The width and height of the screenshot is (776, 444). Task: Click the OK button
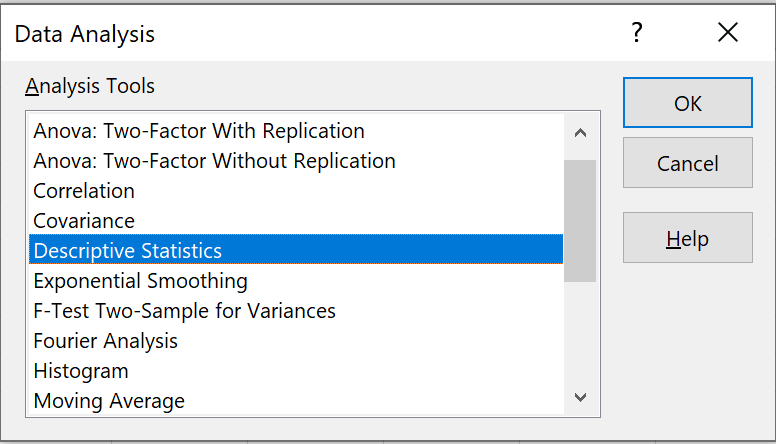coord(687,103)
